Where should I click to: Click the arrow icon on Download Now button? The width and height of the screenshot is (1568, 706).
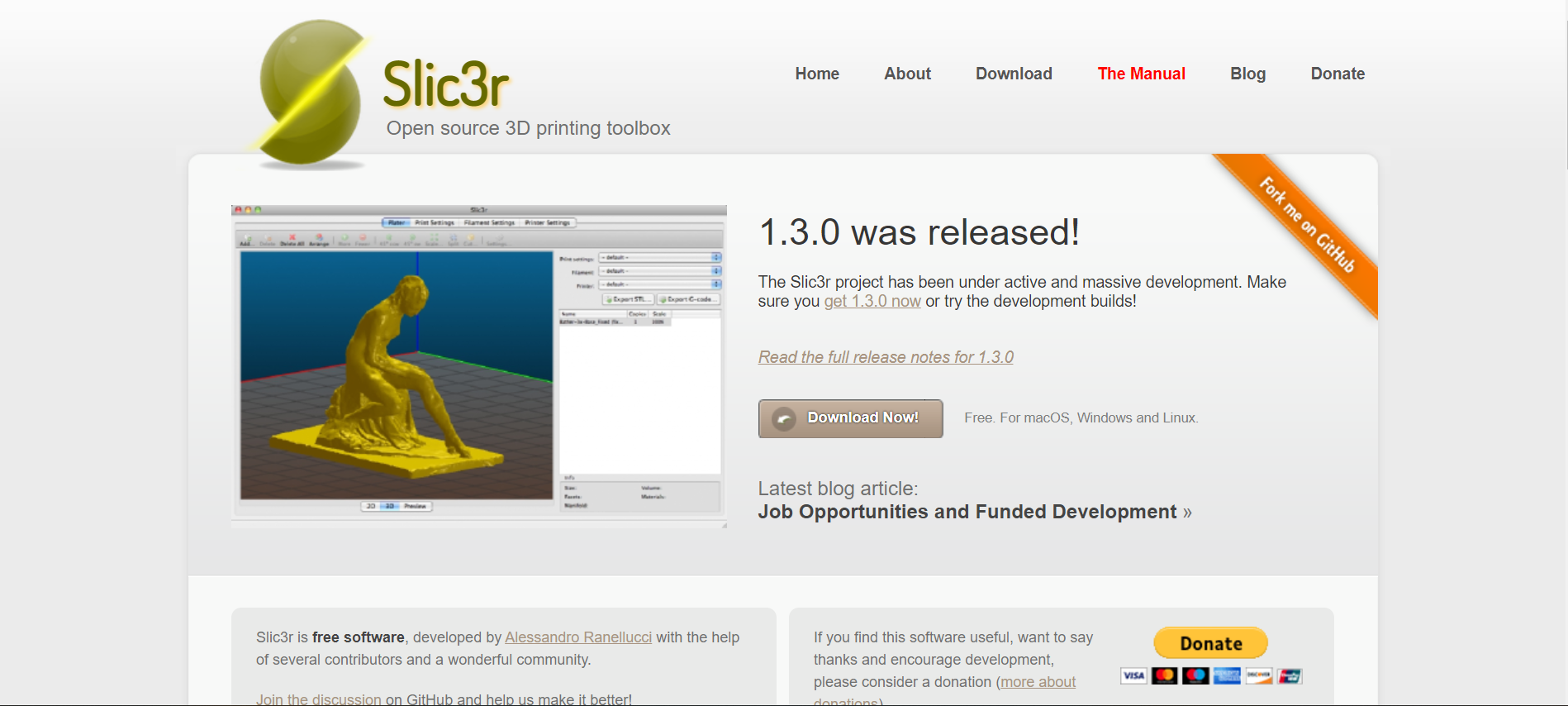[x=784, y=418]
